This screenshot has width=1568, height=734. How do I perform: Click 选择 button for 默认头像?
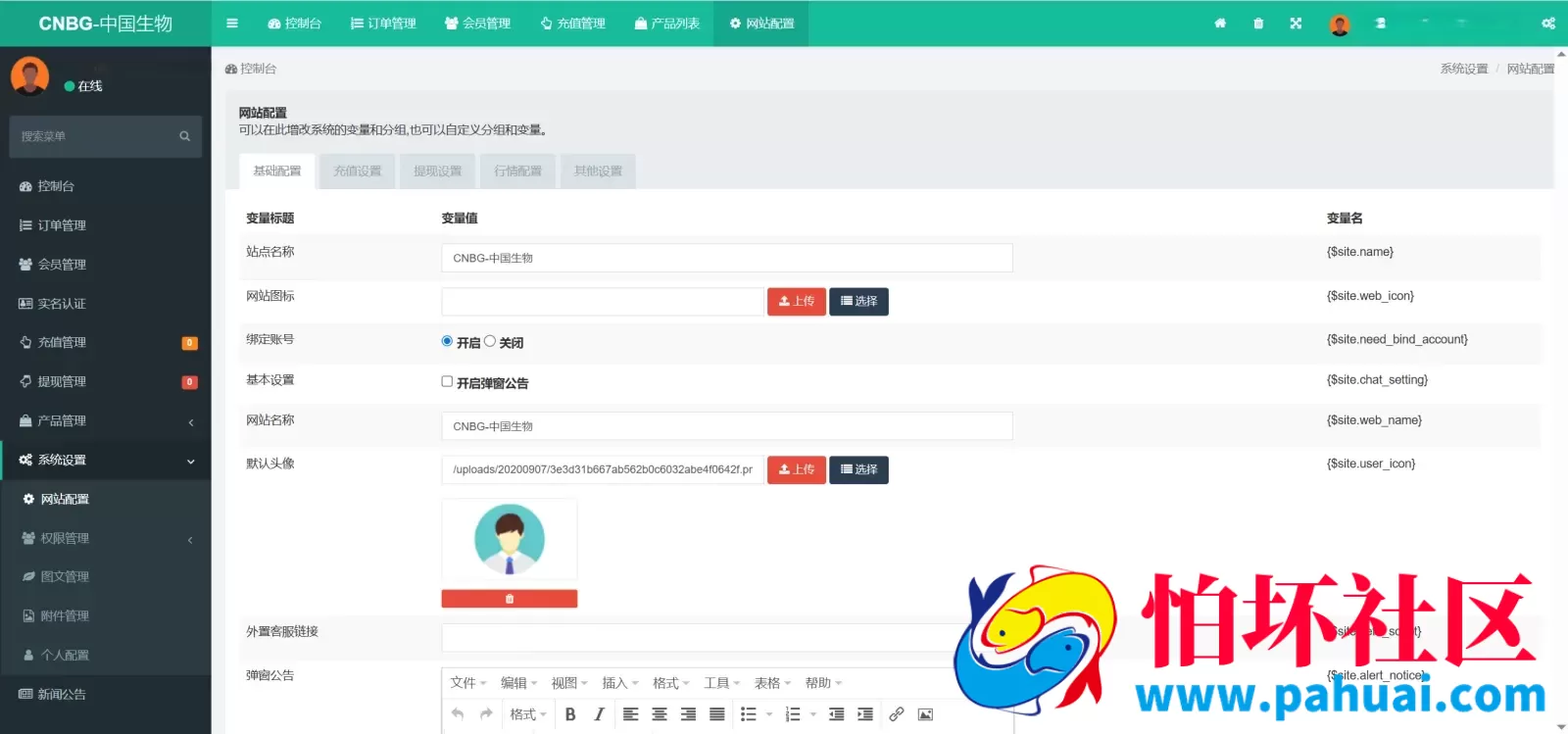pos(859,469)
